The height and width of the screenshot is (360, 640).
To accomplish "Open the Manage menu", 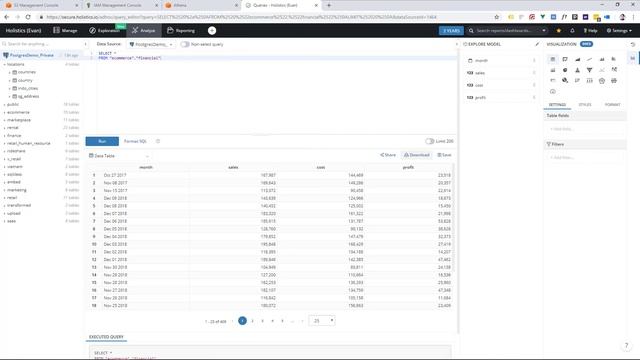I will pos(65,31).
